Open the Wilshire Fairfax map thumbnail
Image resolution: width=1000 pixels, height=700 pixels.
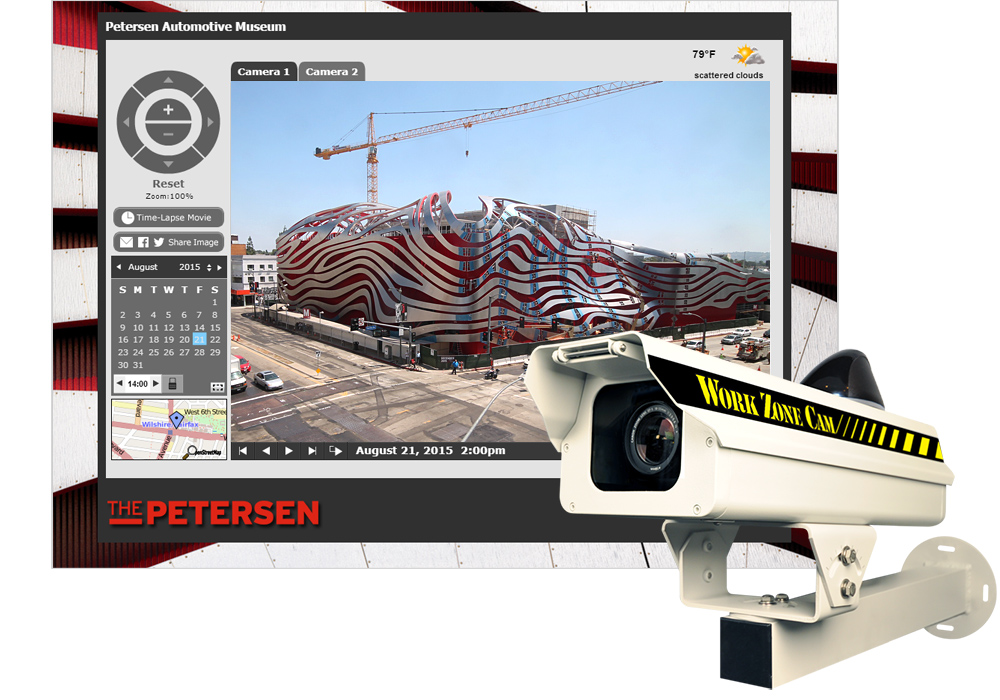pos(168,430)
